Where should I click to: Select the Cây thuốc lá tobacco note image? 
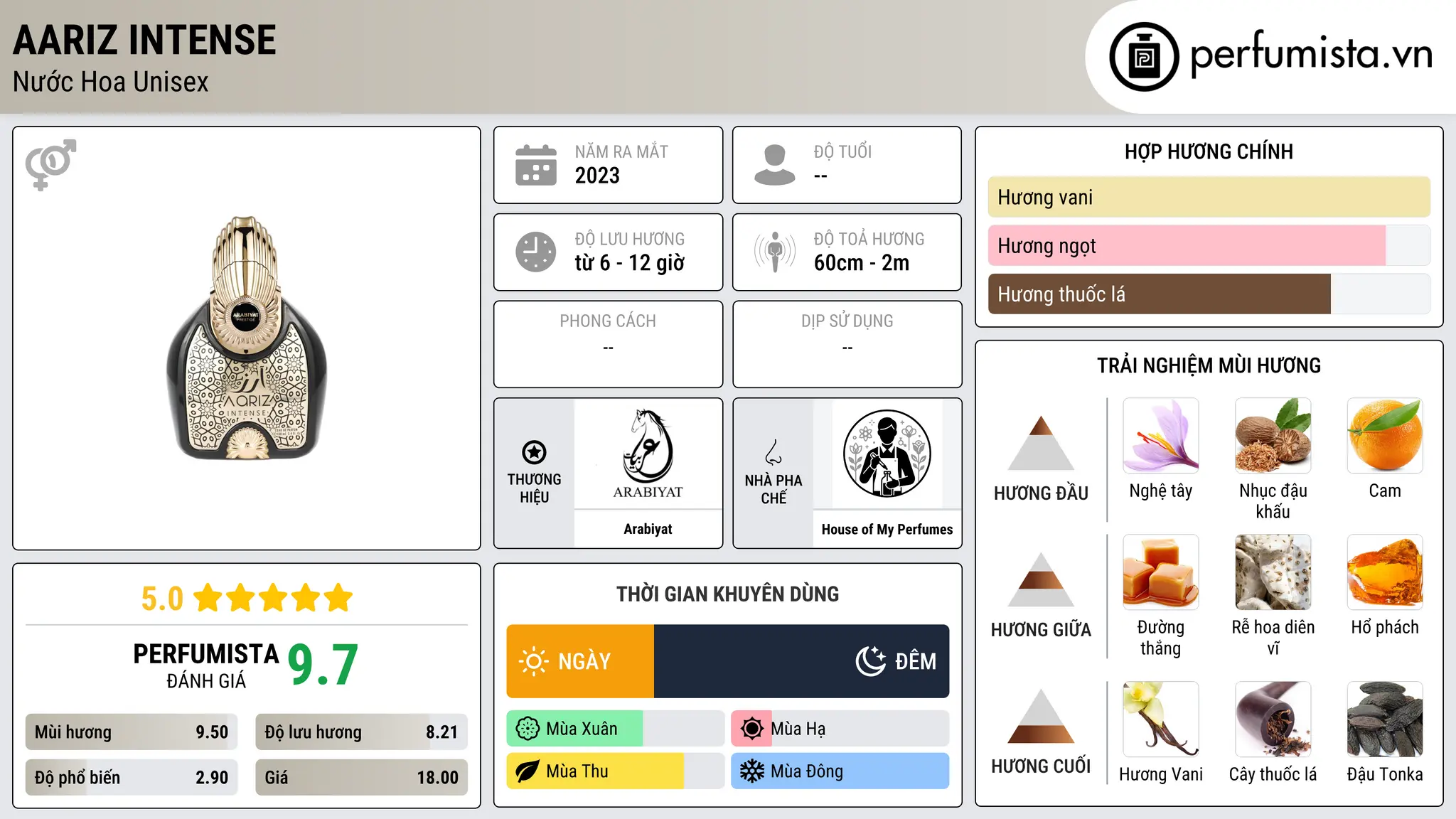1273,719
